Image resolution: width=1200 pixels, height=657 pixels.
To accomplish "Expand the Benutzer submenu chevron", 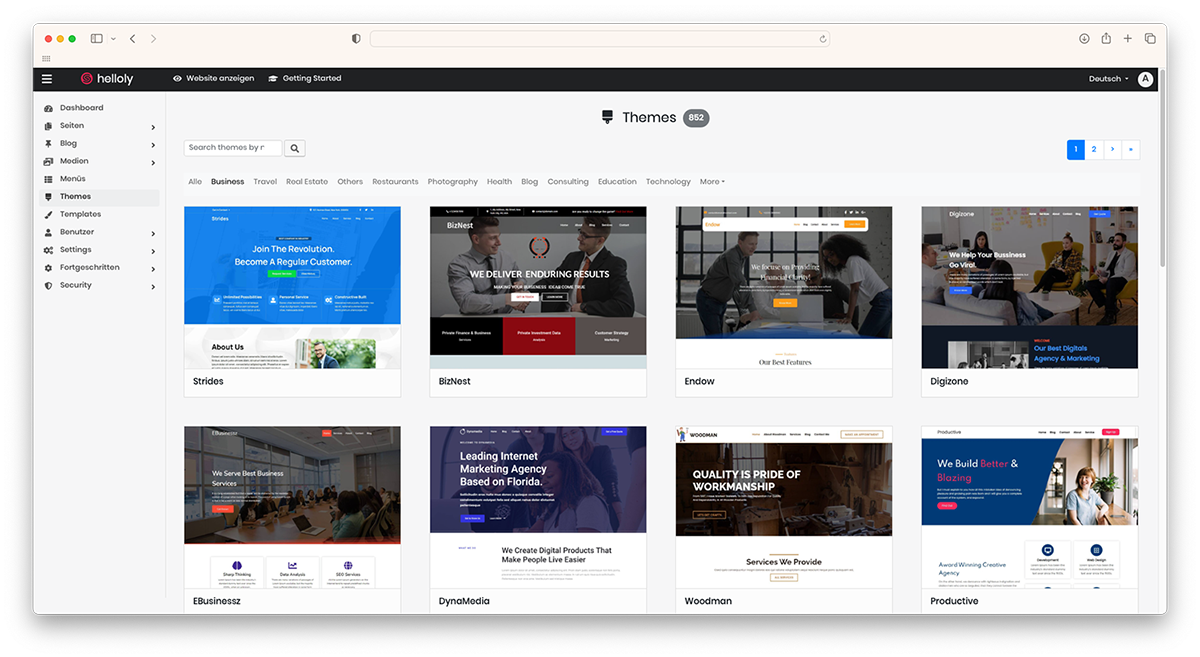I will coord(153,233).
